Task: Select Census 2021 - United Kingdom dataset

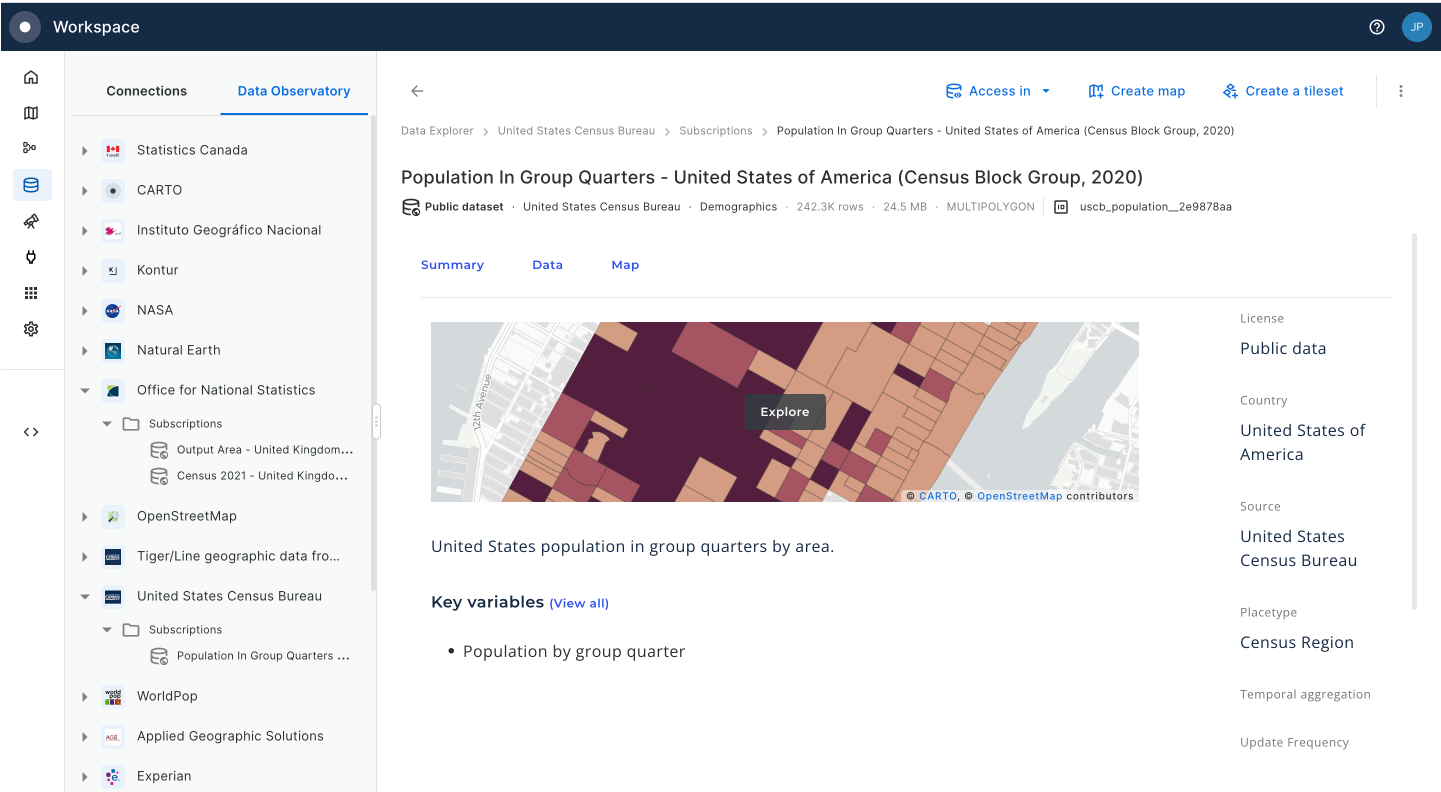Action: click(x=250, y=476)
